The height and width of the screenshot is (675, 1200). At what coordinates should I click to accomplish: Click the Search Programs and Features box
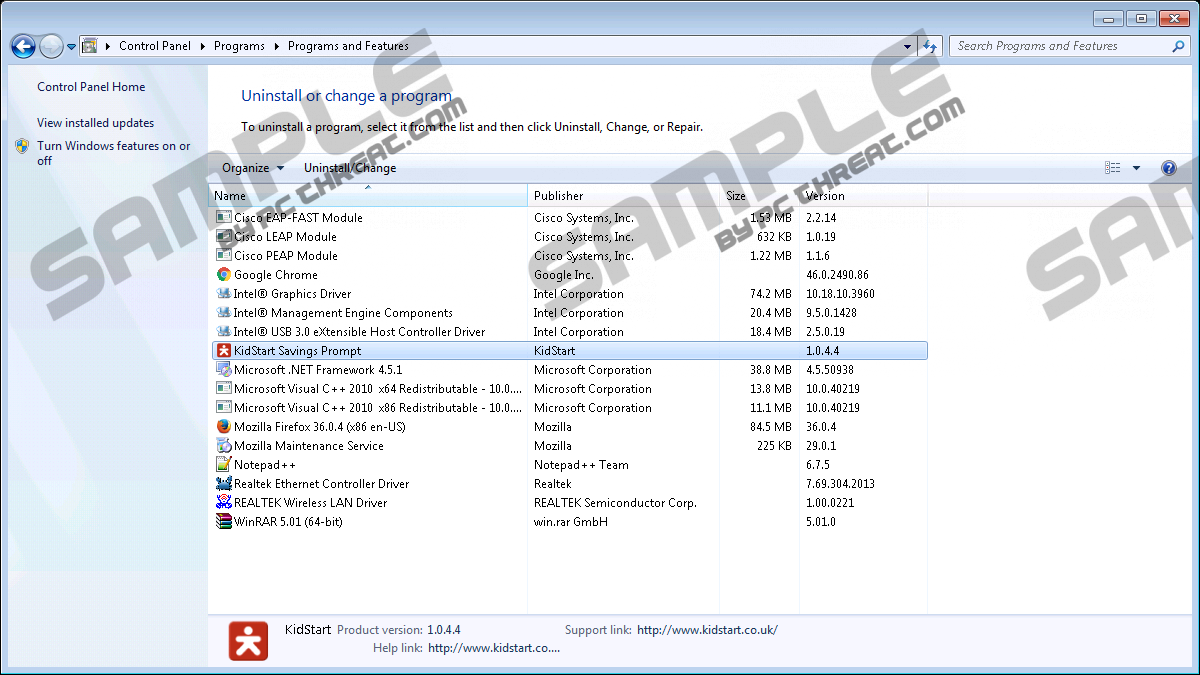click(1060, 46)
